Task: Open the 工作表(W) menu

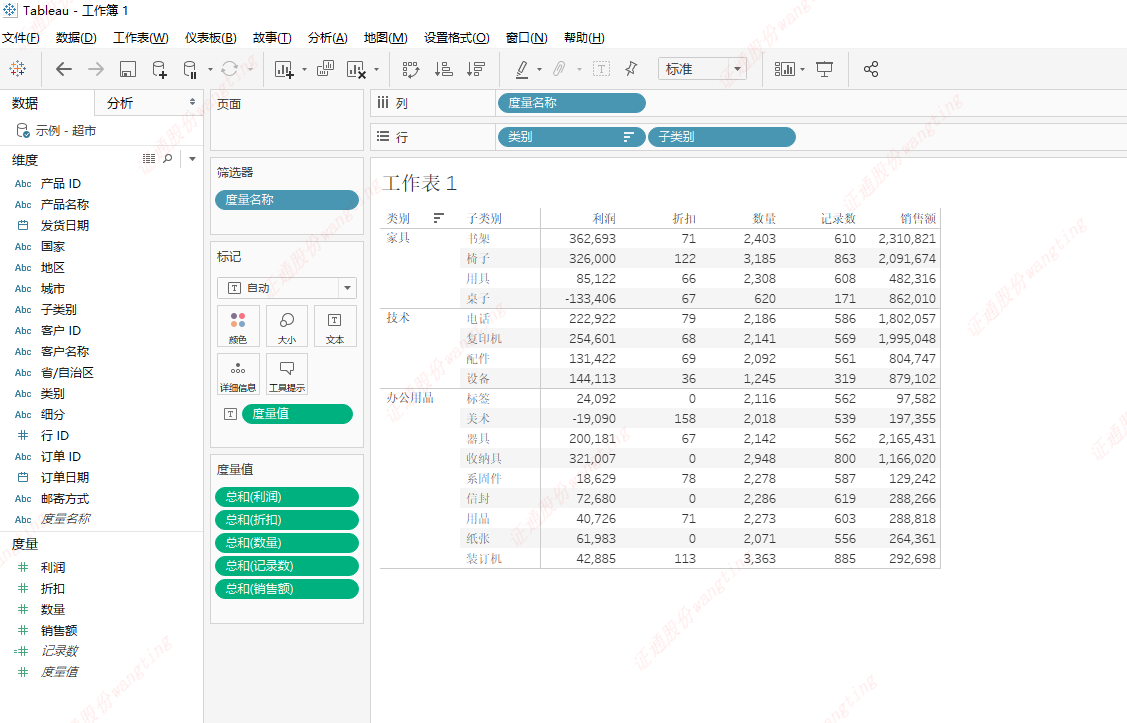Action: 141,37
